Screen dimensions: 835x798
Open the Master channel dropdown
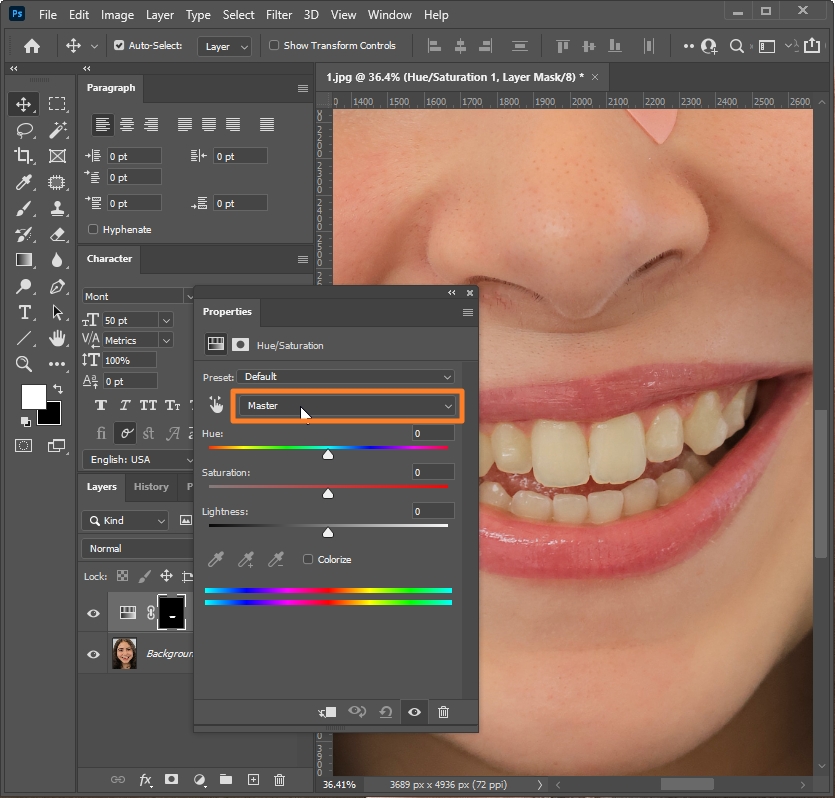coord(346,406)
